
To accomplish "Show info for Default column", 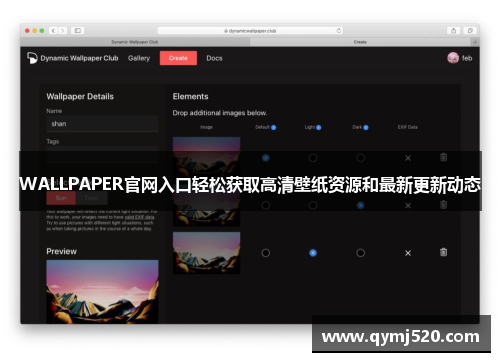I will point(273,127).
